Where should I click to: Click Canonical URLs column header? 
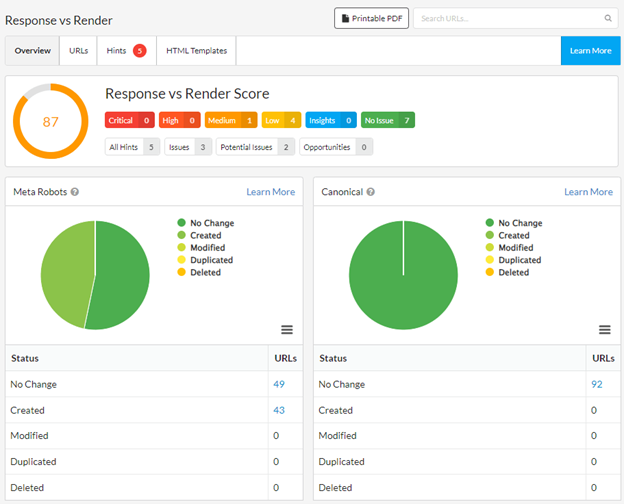point(603,358)
